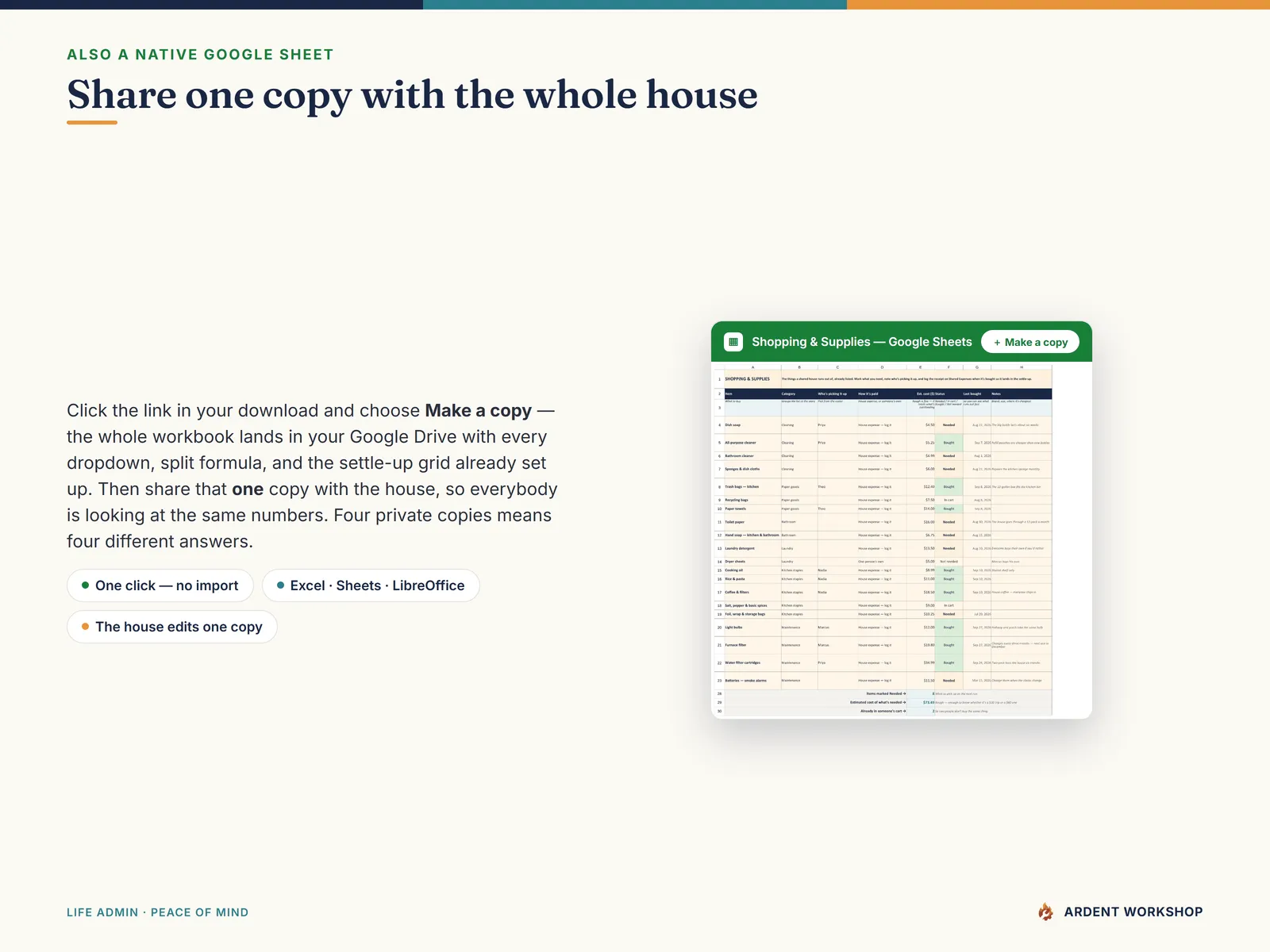Image resolution: width=1270 pixels, height=952 pixels.
Task: Click the 'SHOPPING & SUPPLIES' cell in row 1
Action: (752, 379)
